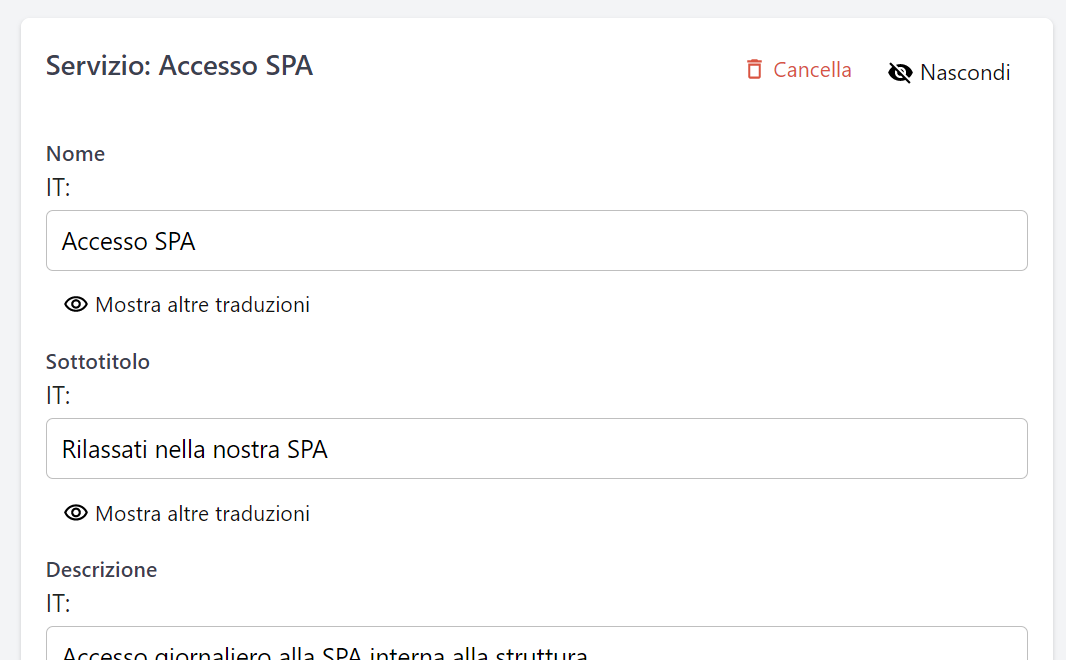Click the Sottotitolo field label

coord(98,362)
